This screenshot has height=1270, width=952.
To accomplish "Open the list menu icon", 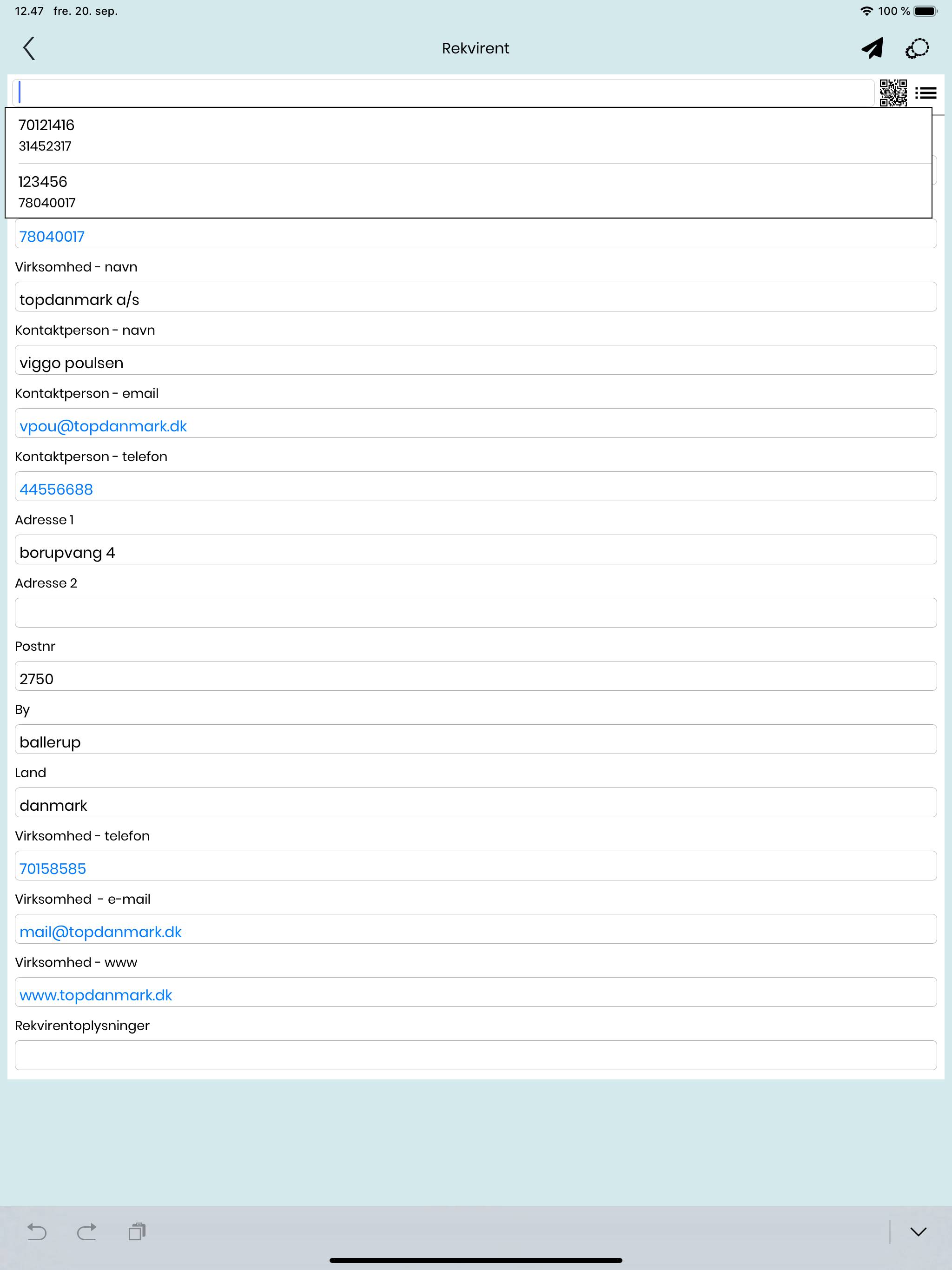I will [926, 93].
